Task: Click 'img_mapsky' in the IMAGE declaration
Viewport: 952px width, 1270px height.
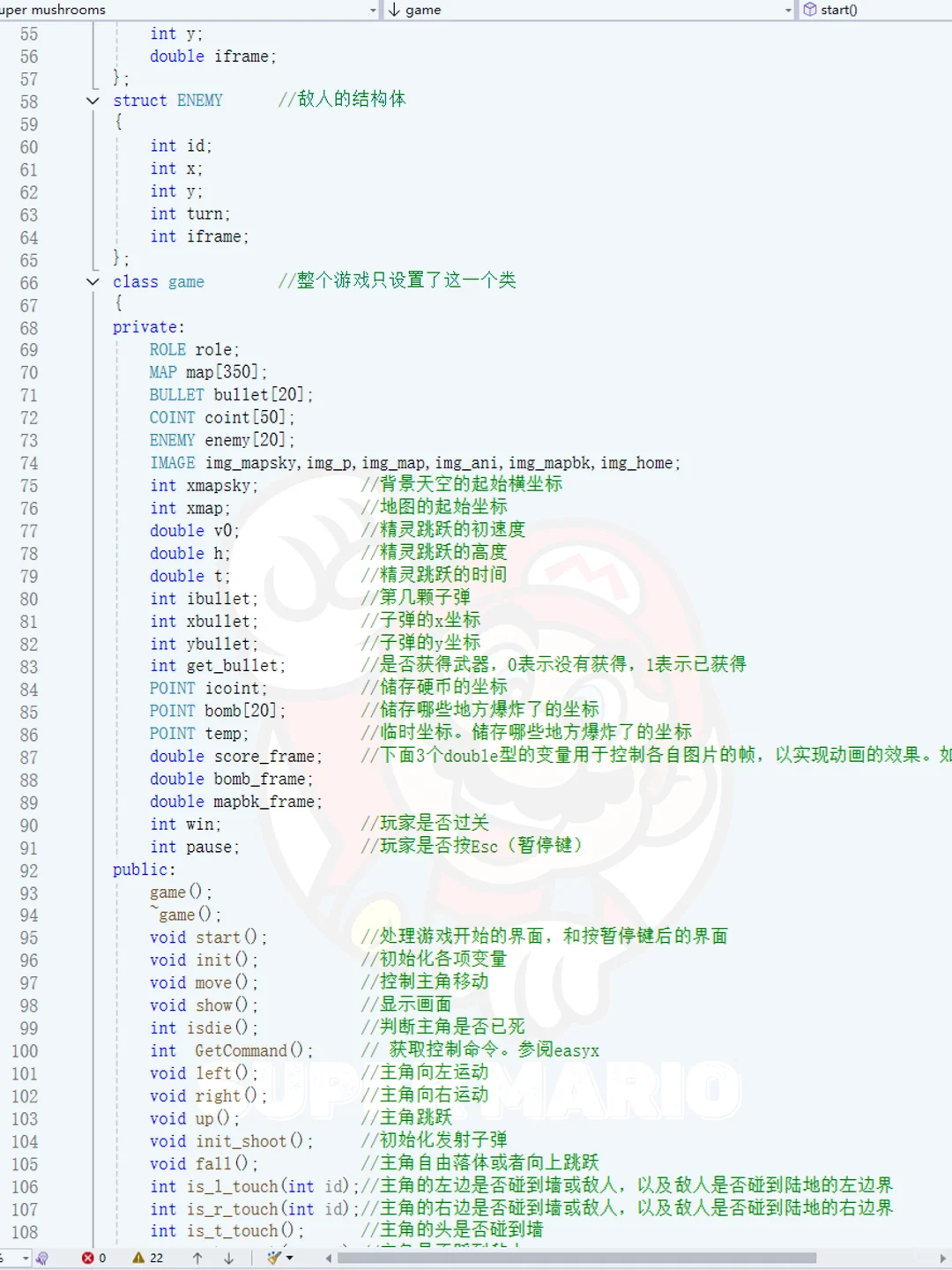Action: pyautogui.click(x=251, y=463)
